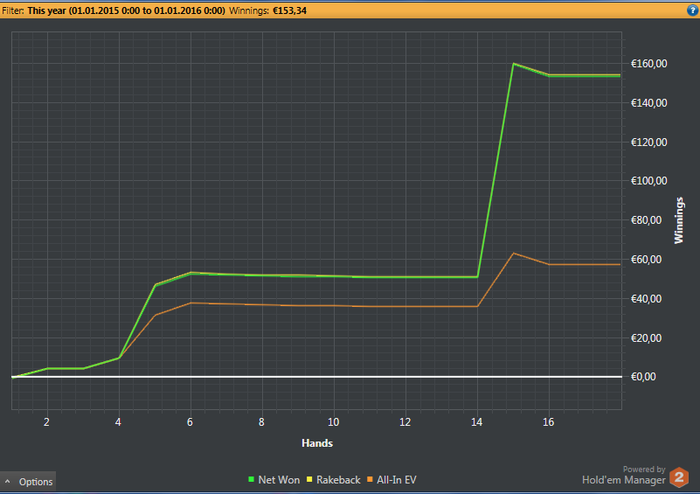Click the €40,00 axis label
The height and width of the screenshot is (494, 700).
pyautogui.click(x=646, y=299)
